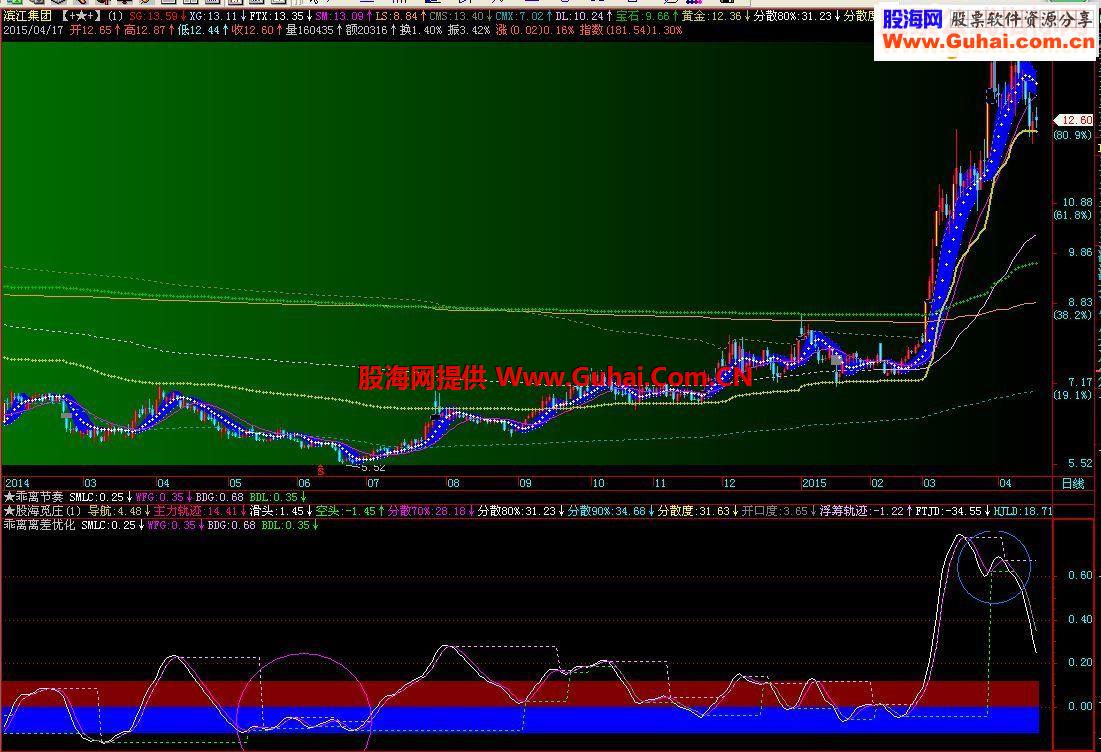Click the 分散70%:28.18 value
Image resolution: width=1101 pixels, height=752 pixels.
(427, 511)
